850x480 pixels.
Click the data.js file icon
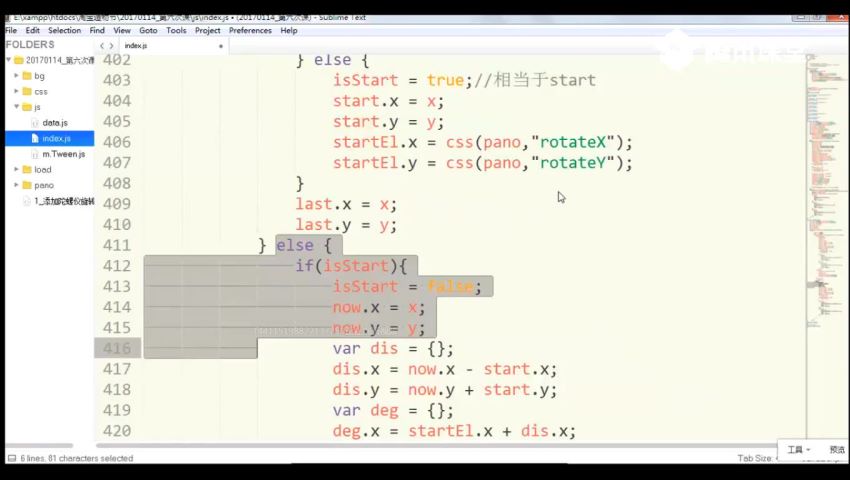click(x=36, y=122)
